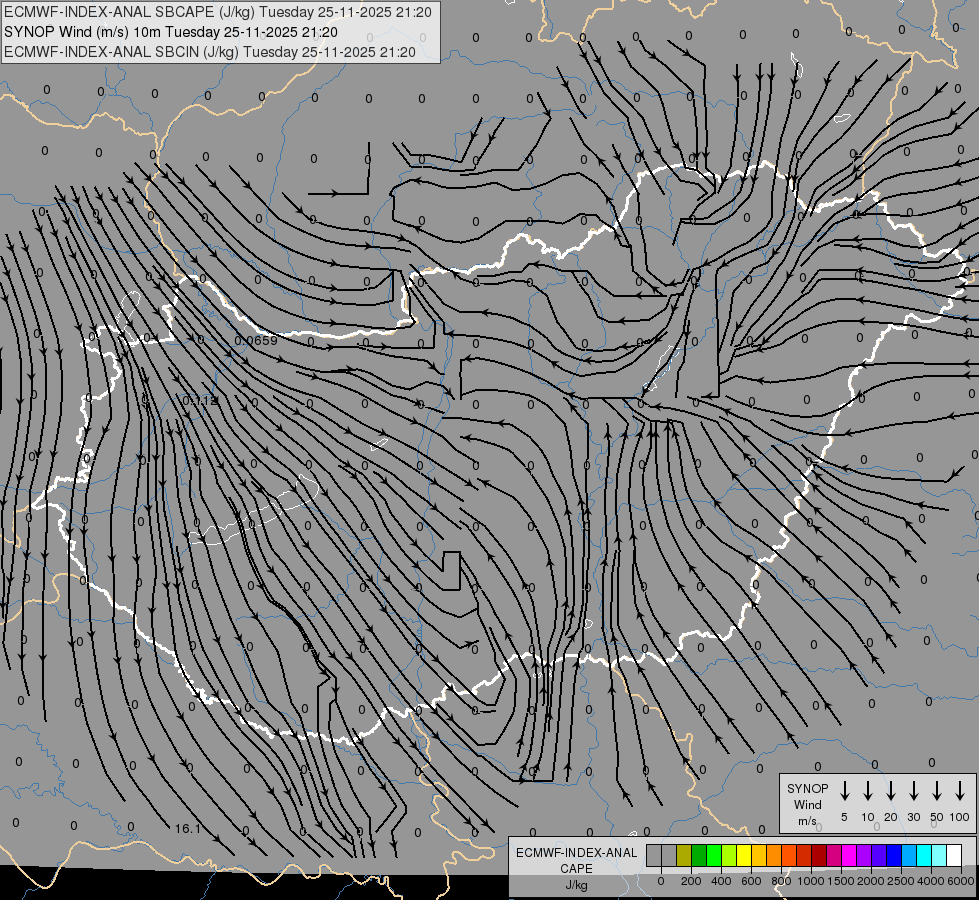
Task: Click the 30 m/s wind arrow in legend
Action: [914, 791]
